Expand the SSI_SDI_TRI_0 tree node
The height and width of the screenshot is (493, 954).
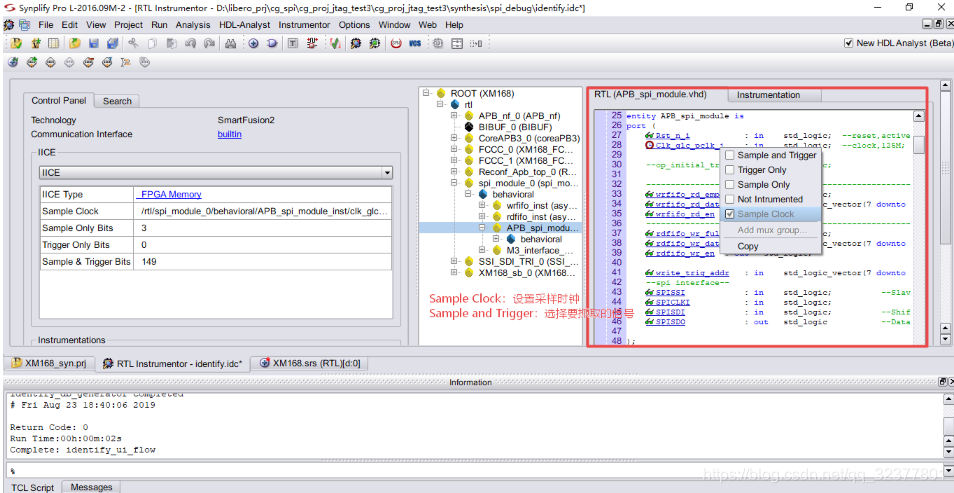(454, 261)
